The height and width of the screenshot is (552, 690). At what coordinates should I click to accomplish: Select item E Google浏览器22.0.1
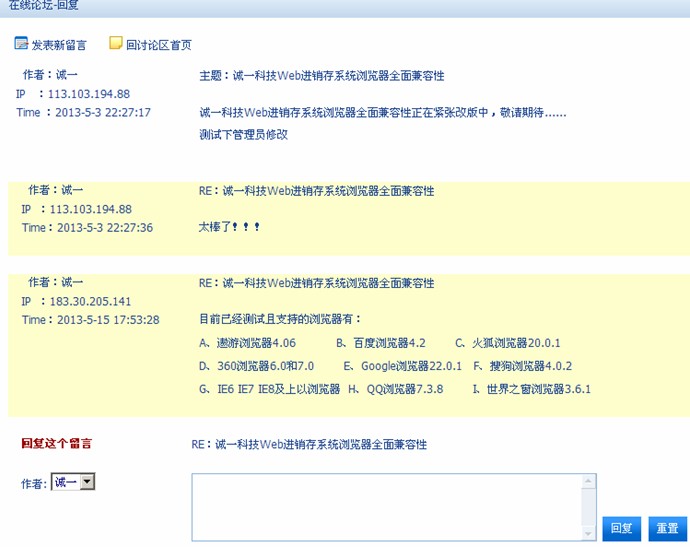pyautogui.click(x=403, y=366)
